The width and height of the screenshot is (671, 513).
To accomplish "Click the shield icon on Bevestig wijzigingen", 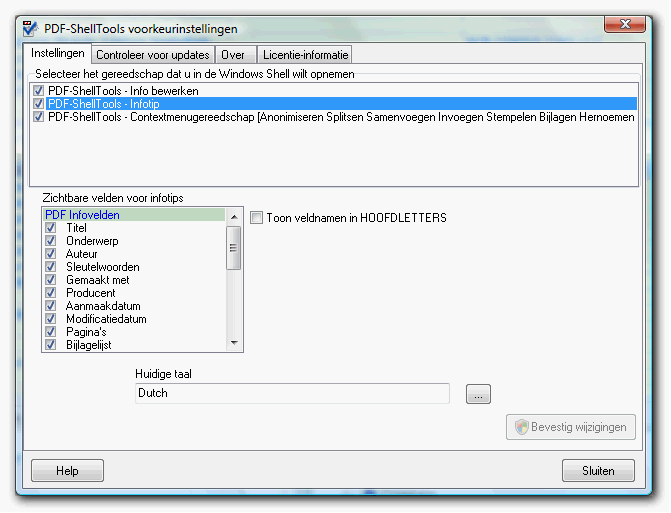I will pos(521,427).
